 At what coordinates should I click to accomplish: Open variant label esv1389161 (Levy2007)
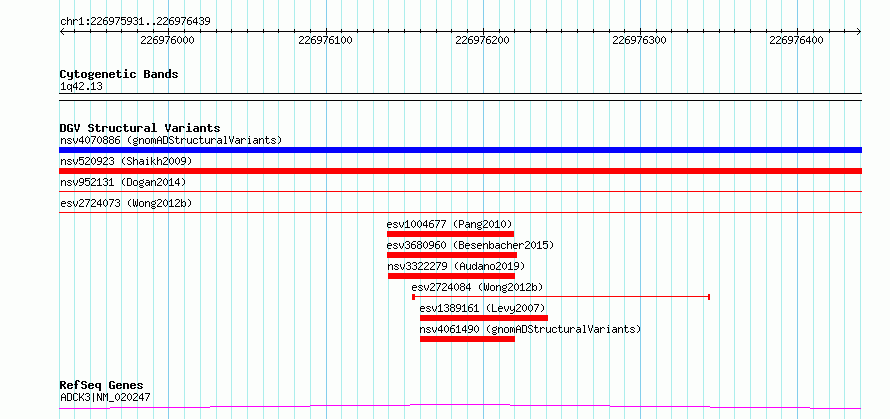coord(483,308)
